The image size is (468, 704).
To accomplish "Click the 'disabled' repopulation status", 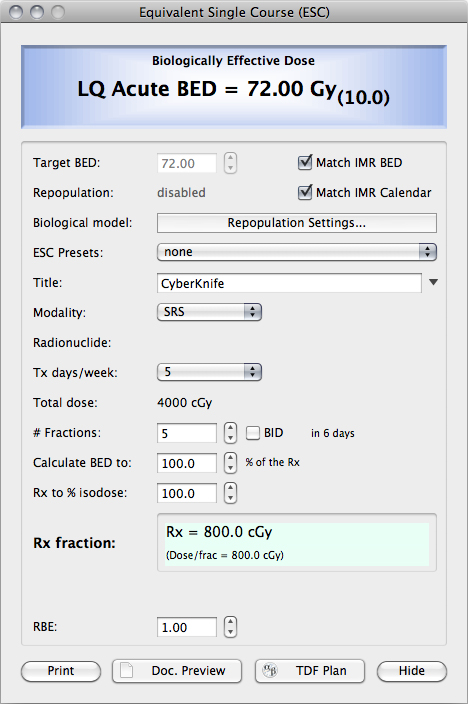I will 181,193.
